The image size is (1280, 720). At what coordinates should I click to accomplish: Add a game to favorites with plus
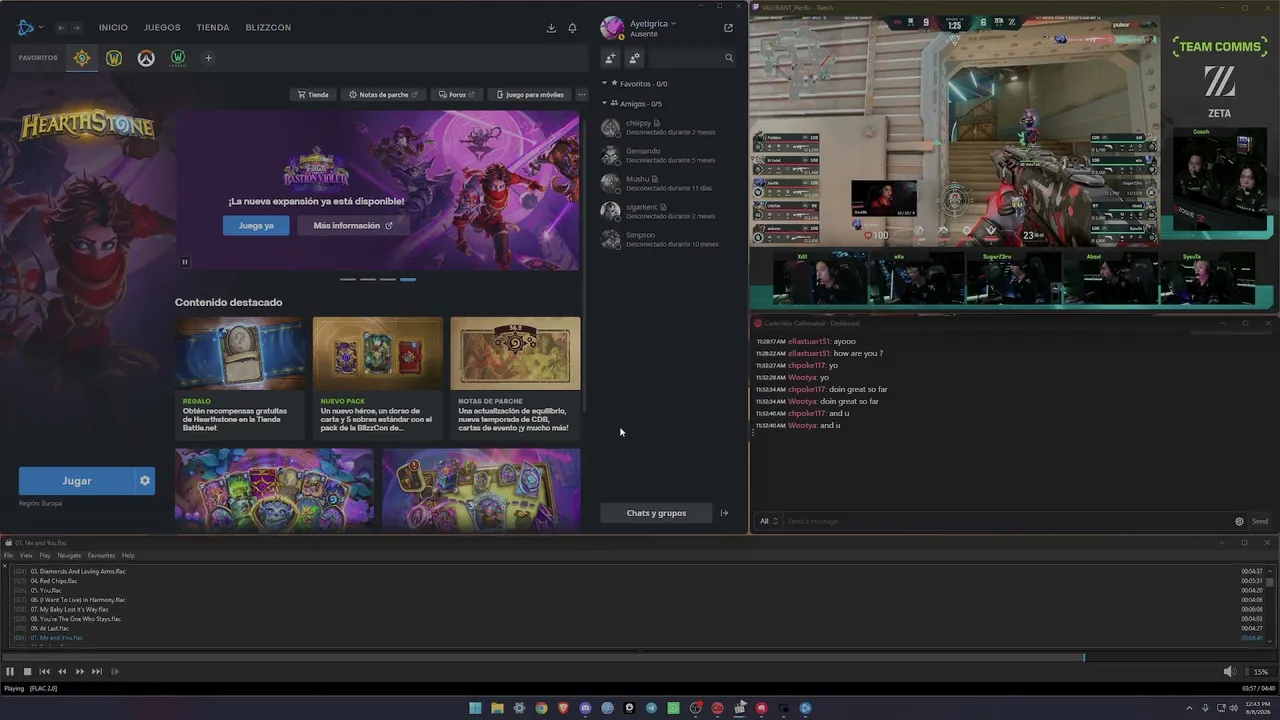(208, 58)
